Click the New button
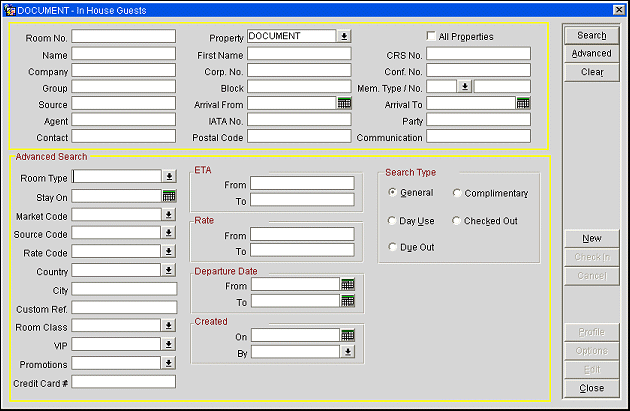This screenshot has width=630, height=411. pyautogui.click(x=591, y=238)
